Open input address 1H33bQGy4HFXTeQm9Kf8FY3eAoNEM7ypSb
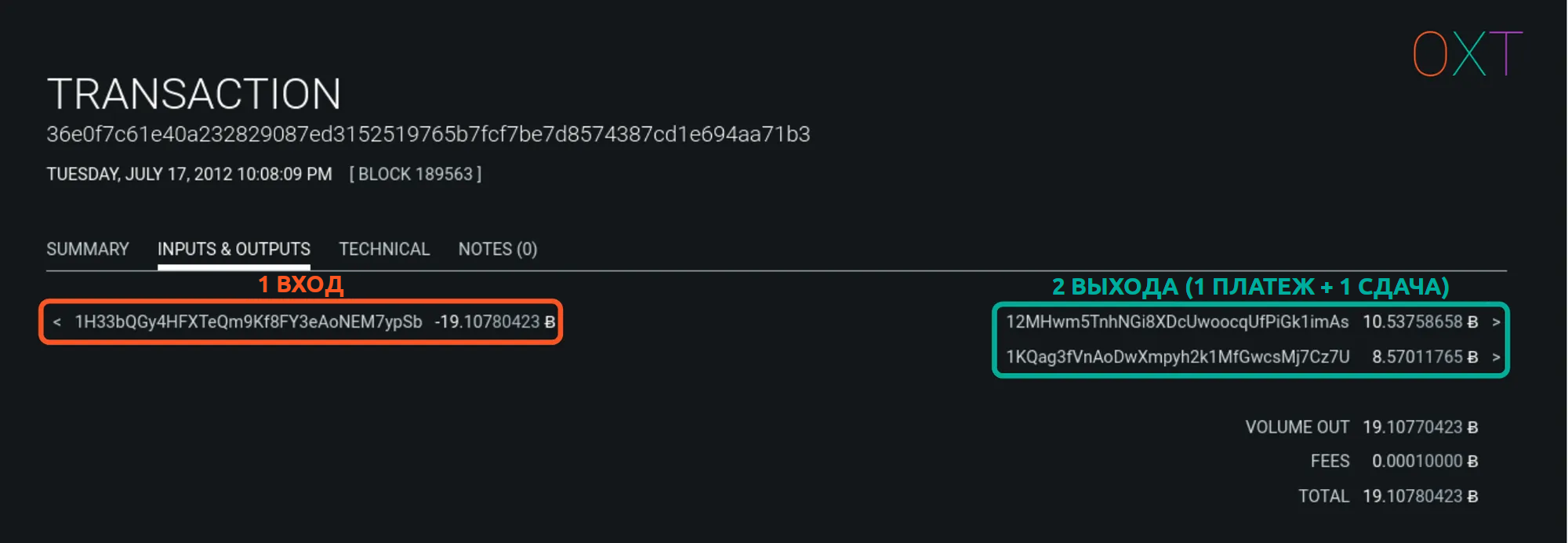 click(x=249, y=322)
